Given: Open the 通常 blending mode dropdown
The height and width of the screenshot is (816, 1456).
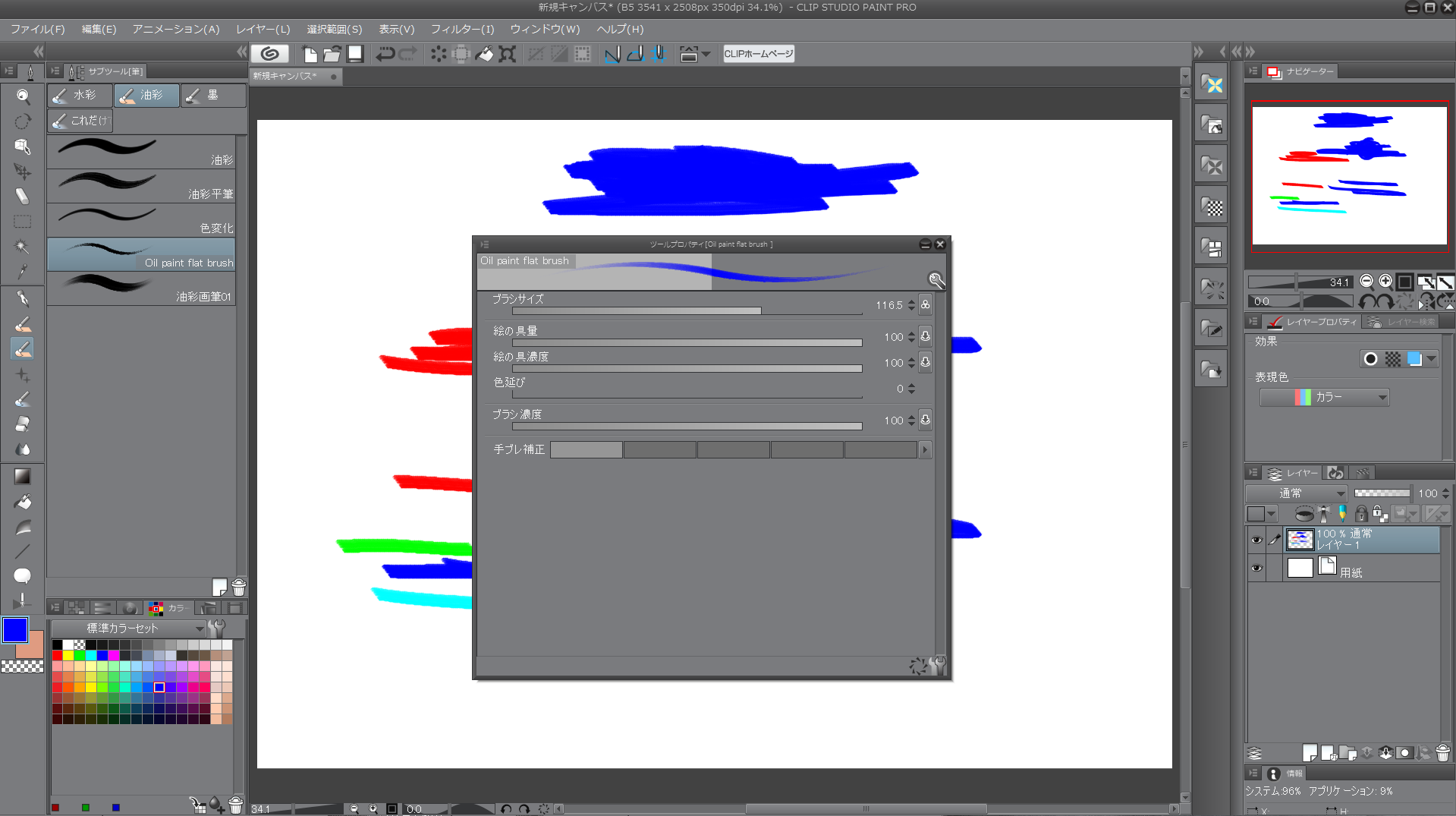Looking at the screenshot, I should pos(1297,493).
